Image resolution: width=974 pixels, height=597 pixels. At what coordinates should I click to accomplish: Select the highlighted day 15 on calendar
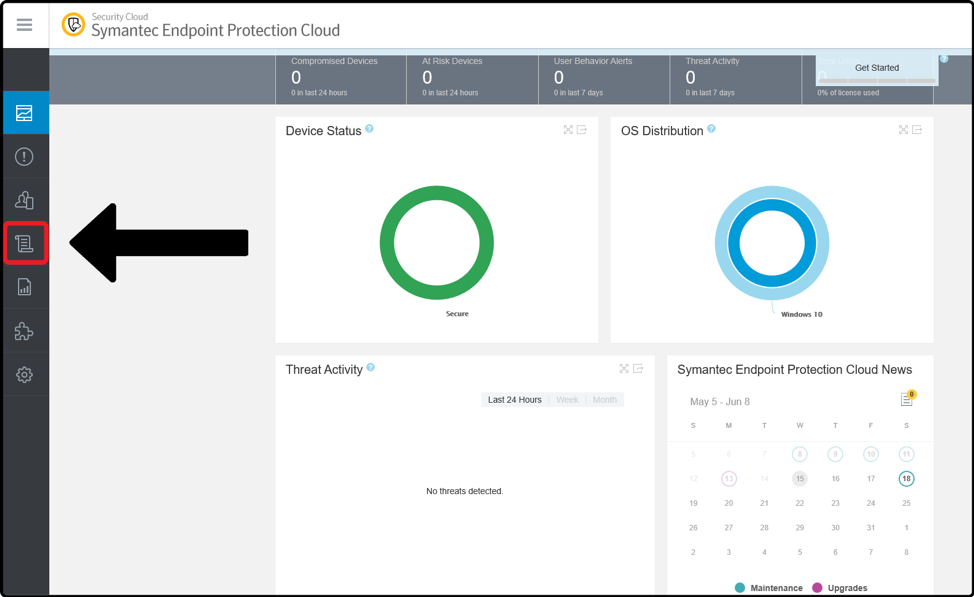[x=800, y=478]
